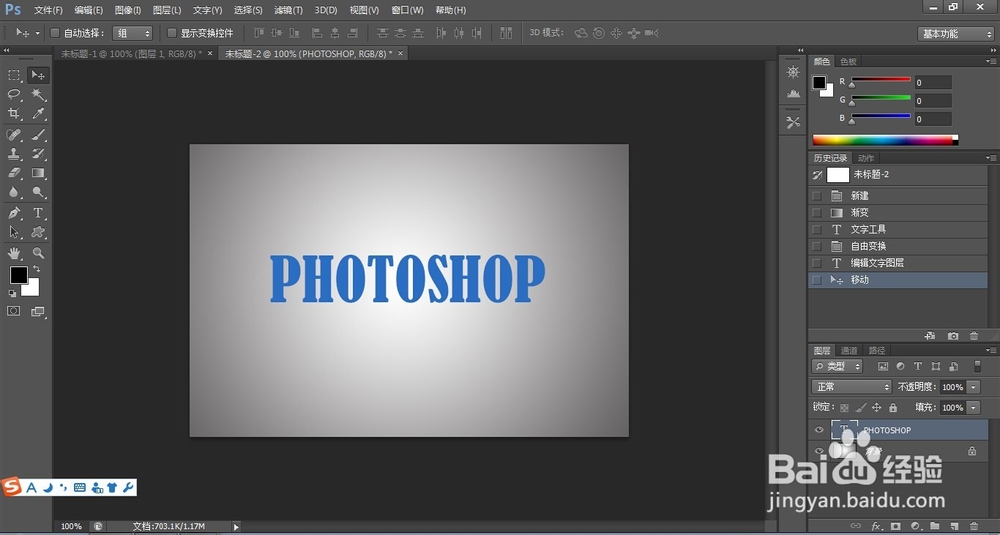The height and width of the screenshot is (535, 1000).
Task: Select the Lasso tool
Action: [x=13, y=94]
